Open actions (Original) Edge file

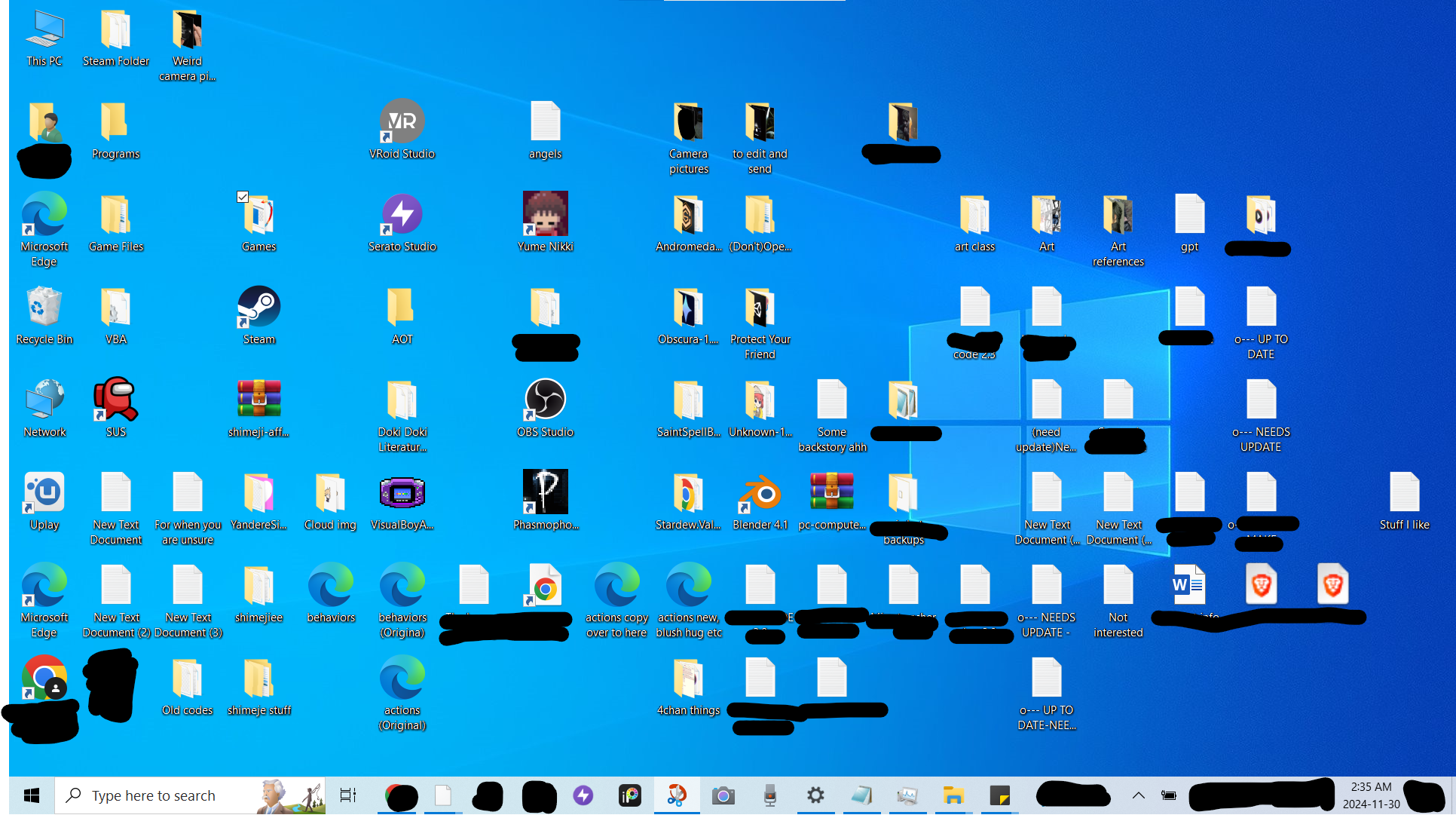point(402,694)
